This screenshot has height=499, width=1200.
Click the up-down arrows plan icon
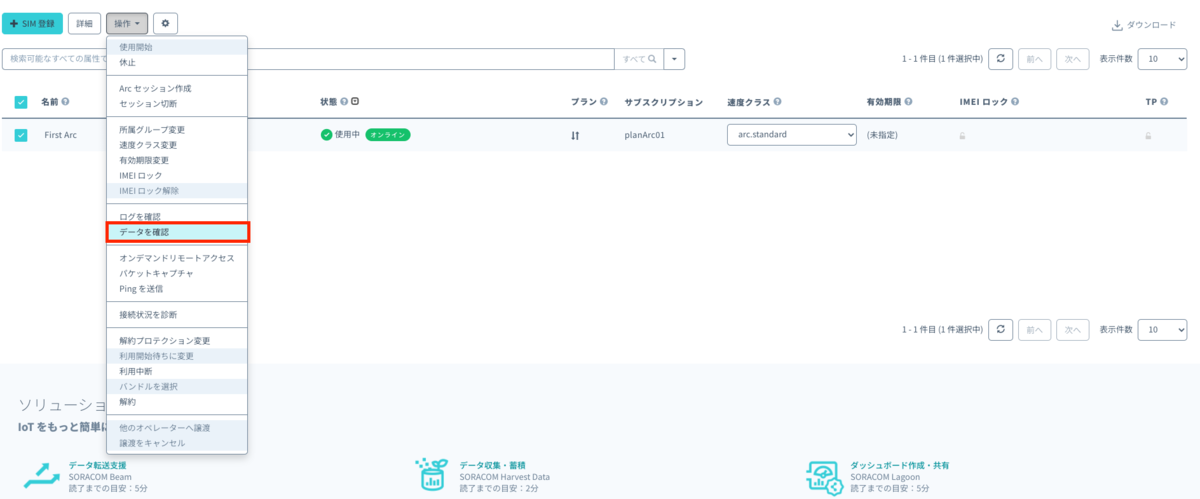[575, 135]
